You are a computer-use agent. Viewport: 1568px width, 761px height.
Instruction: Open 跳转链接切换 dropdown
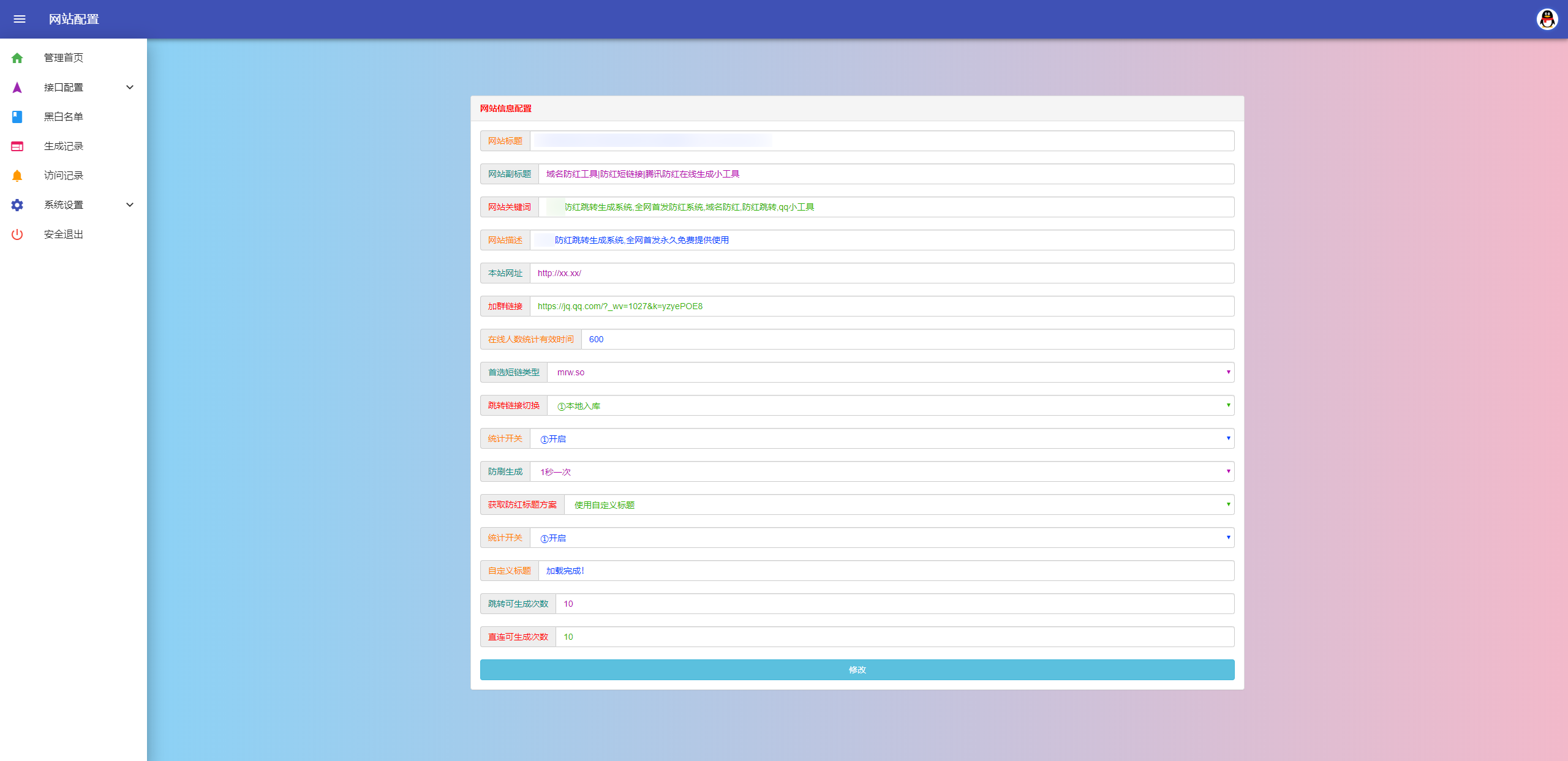point(891,405)
